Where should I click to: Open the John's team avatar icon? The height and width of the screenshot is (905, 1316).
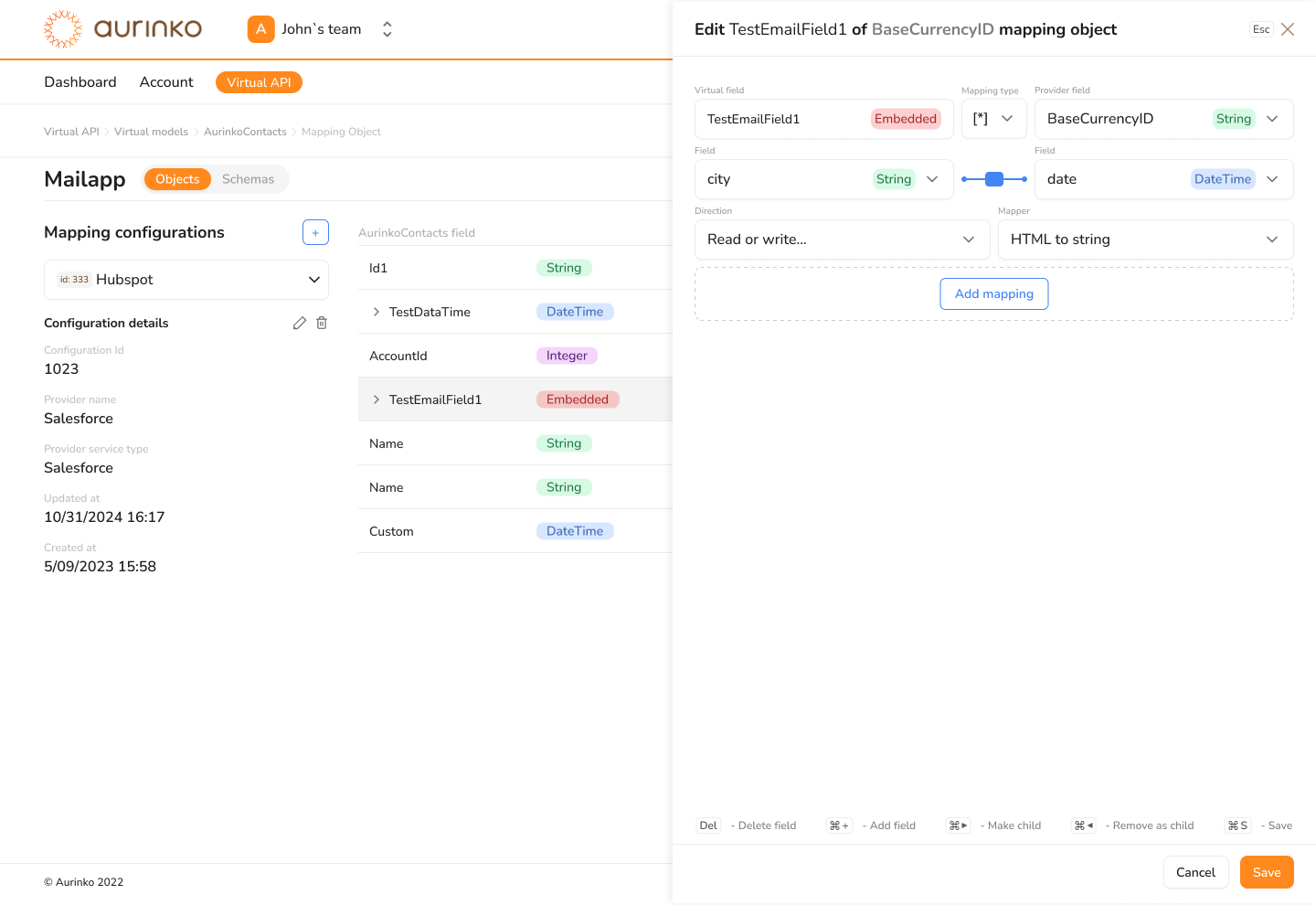pos(260,28)
